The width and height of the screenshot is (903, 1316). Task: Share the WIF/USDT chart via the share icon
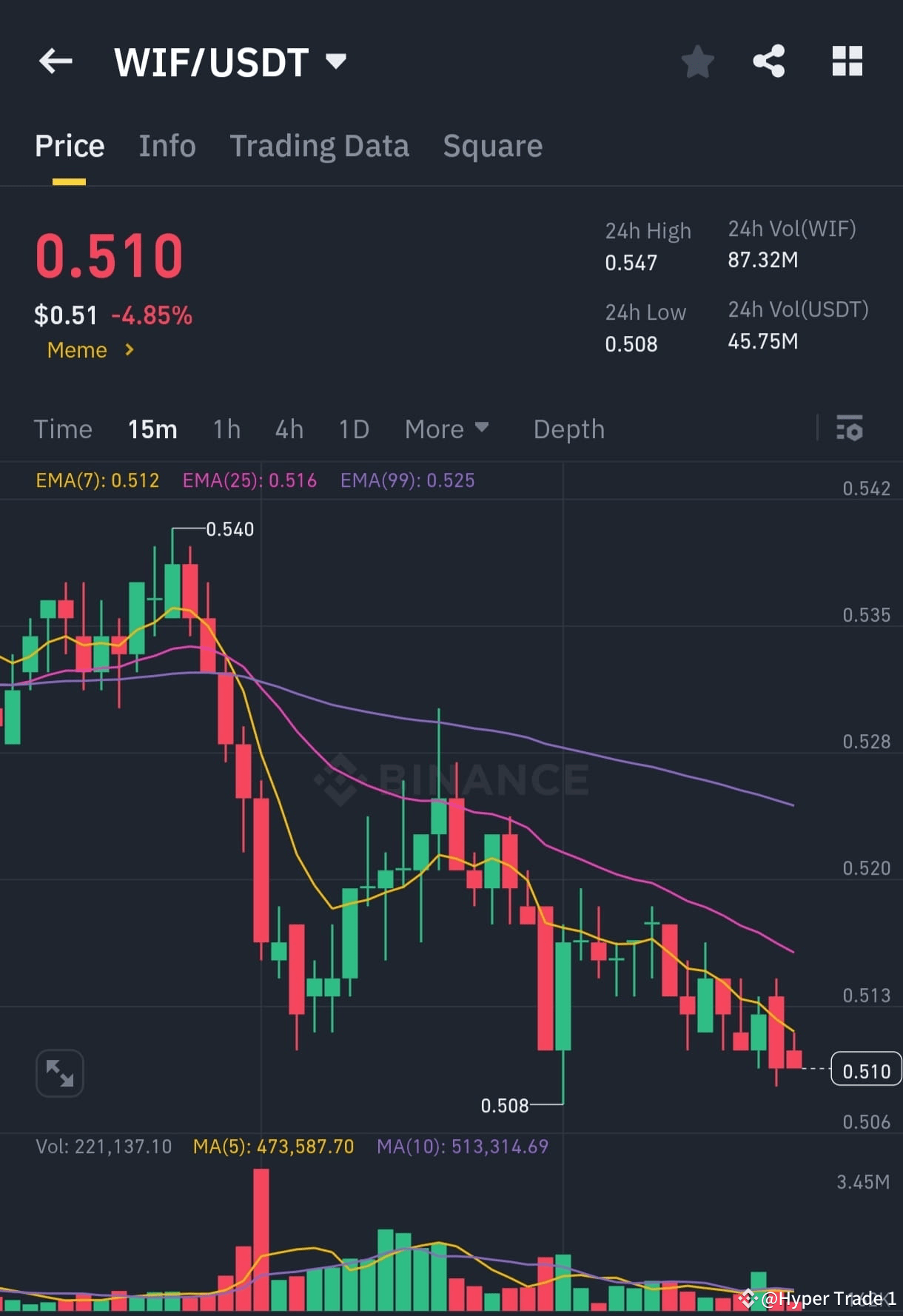point(770,61)
